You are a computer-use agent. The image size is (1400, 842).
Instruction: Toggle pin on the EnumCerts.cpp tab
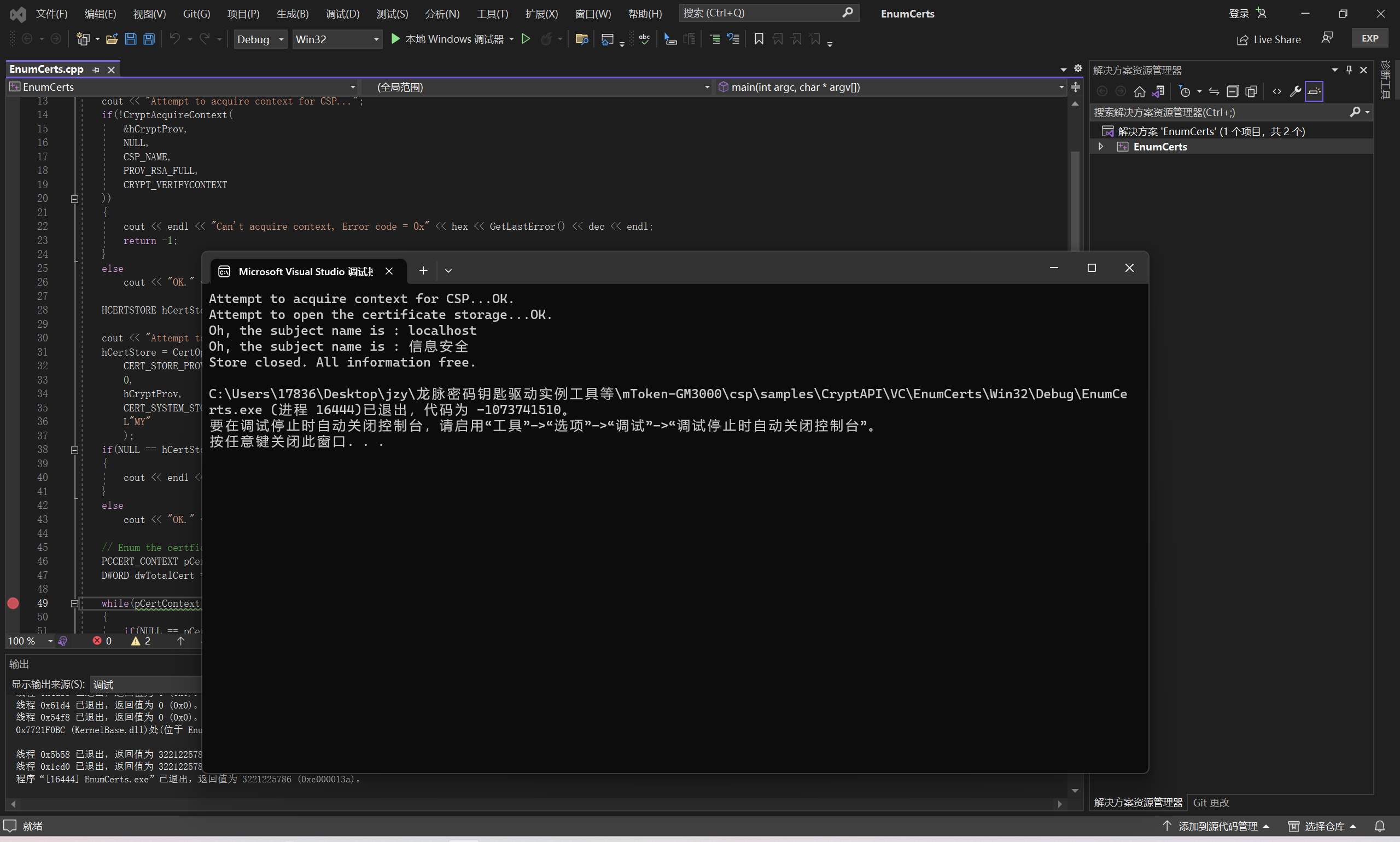(x=96, y=70)
